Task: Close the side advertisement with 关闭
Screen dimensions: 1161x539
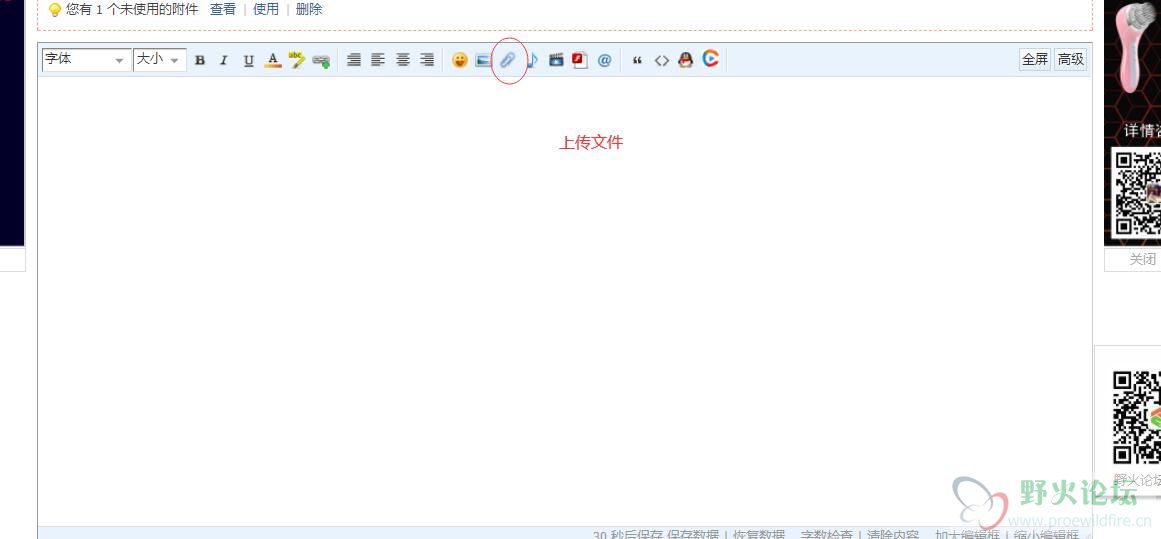Action: (1142, 259)
